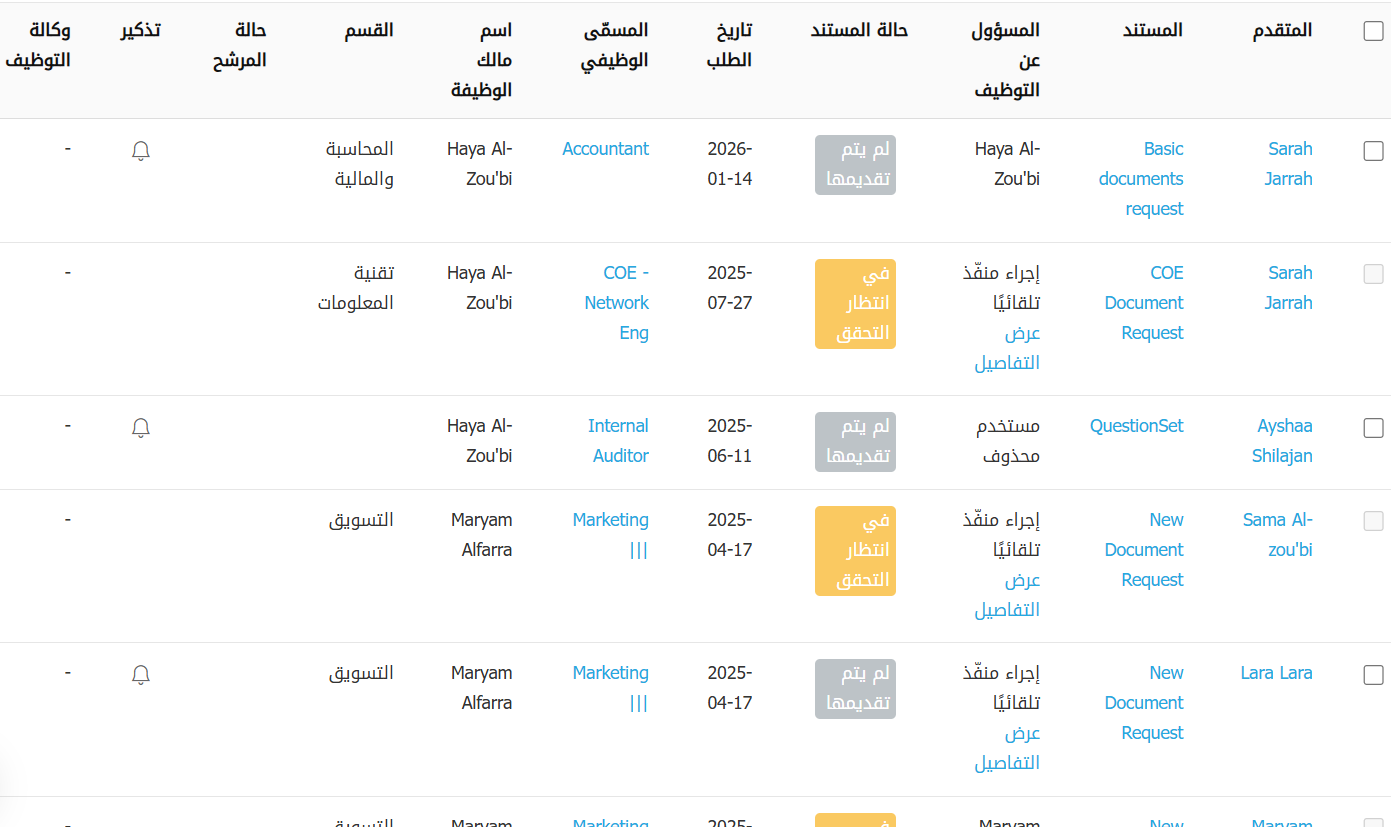This screenshot has height=827, width=1391.
Task: Open Sama Al-zou'bi's New Document Request
Action: coord(1144,550)
